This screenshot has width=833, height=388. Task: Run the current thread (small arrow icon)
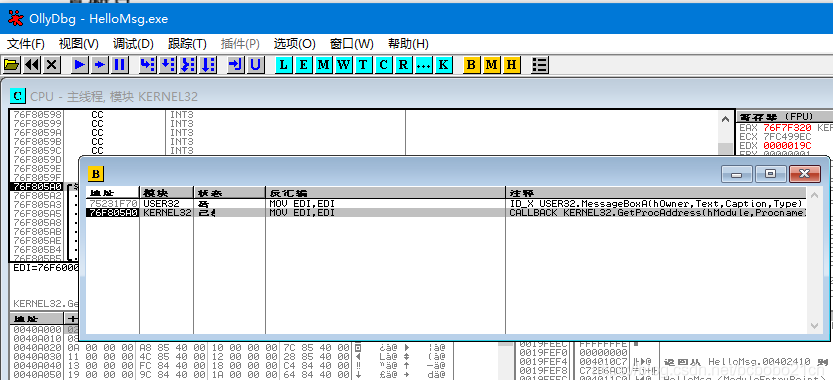click(x=99, y=65)
